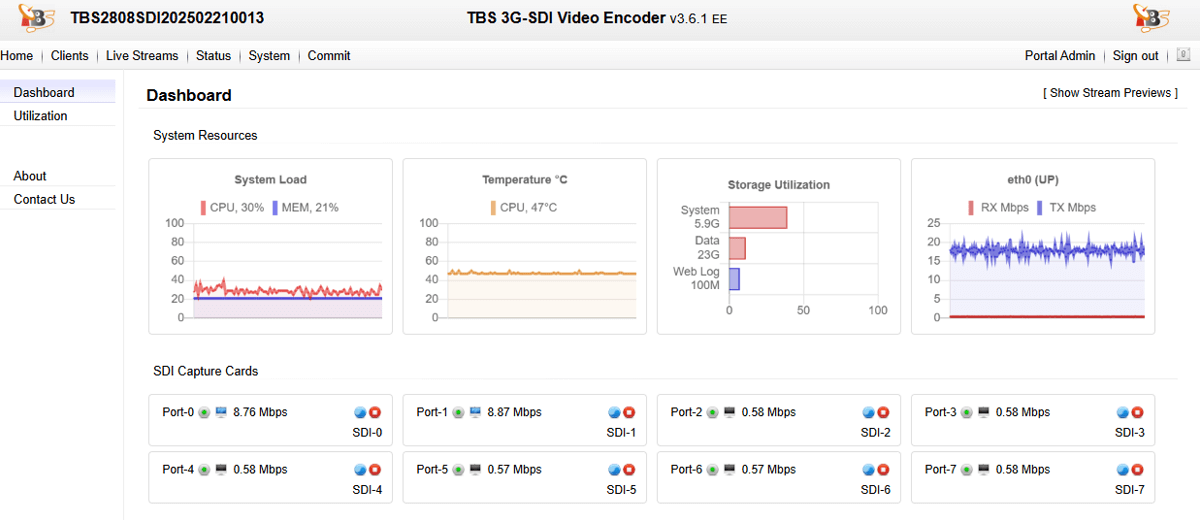Viewport: 1200px width, 520px height.
Task: Click the monitor icon beside Port-0
Action: click(220, 412)
